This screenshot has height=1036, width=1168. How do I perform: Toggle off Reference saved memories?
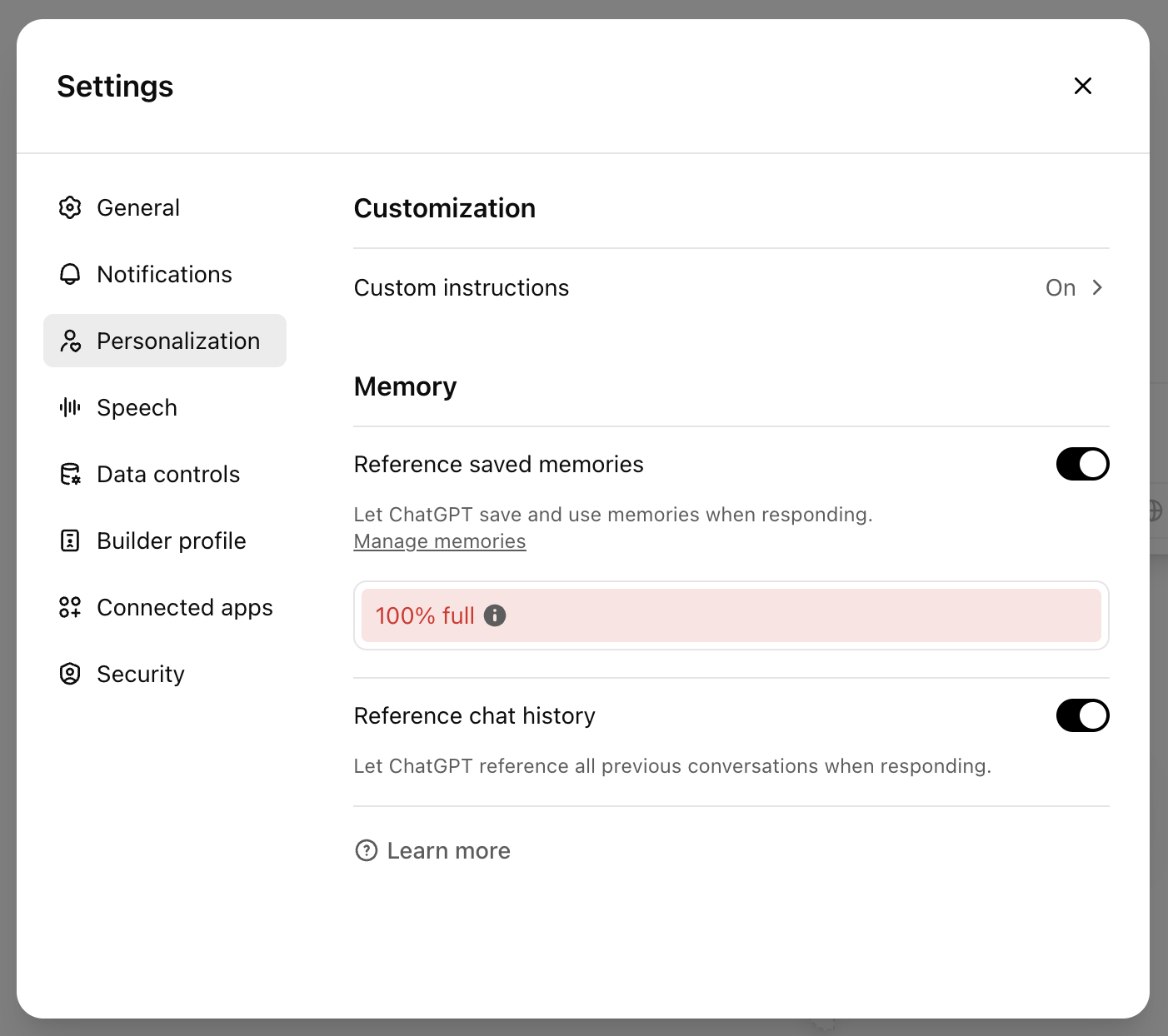1083,464
